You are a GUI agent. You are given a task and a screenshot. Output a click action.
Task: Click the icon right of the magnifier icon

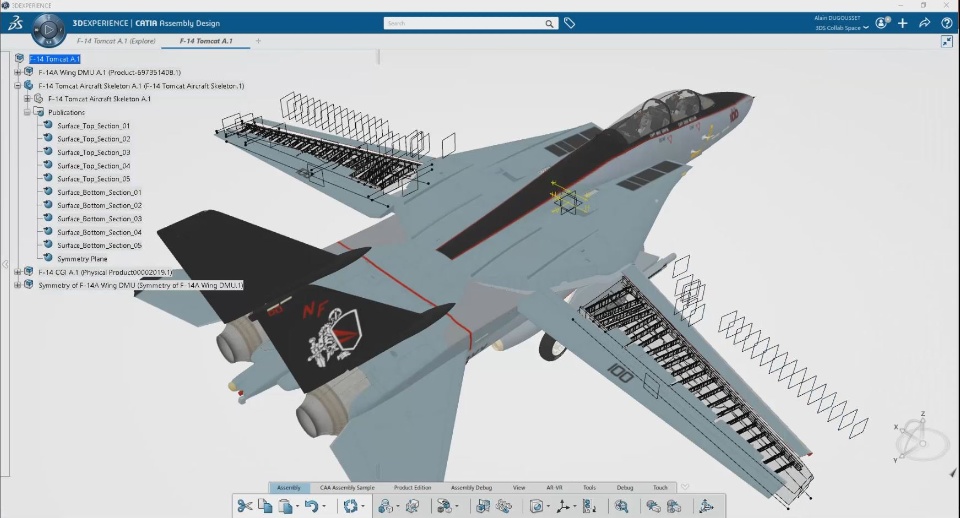point(653,506)
